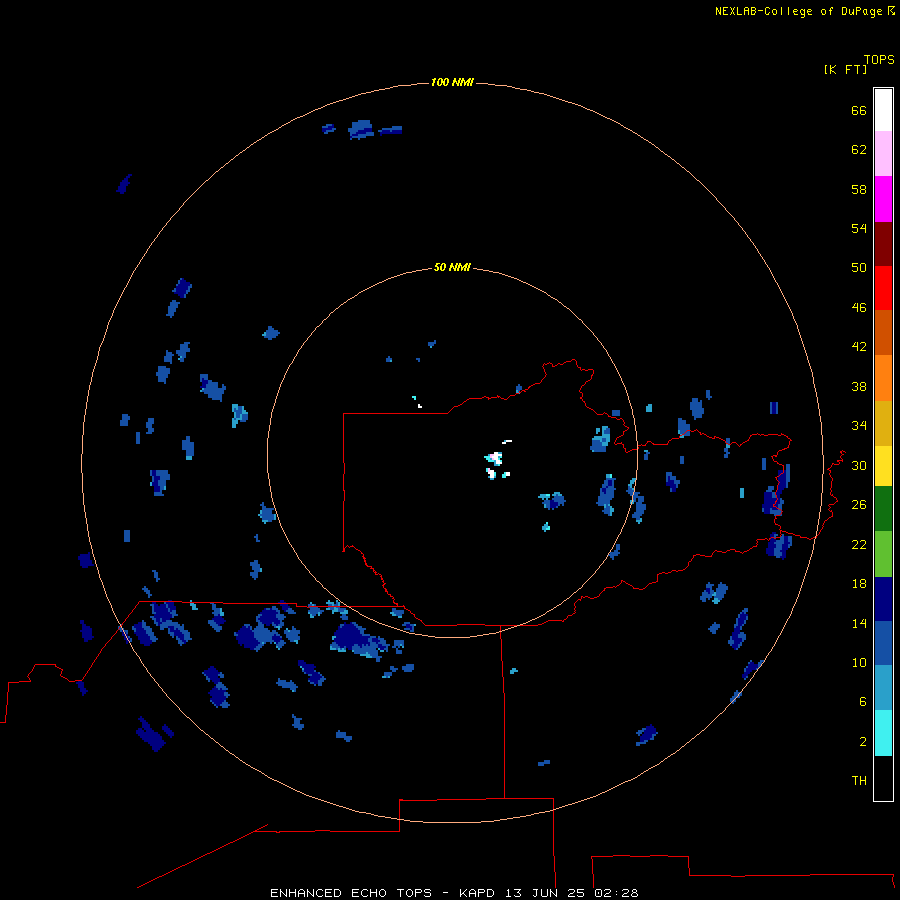Click the "TOPS" legend title
This screenshot has width=900, height=900.
coord(879,60)
